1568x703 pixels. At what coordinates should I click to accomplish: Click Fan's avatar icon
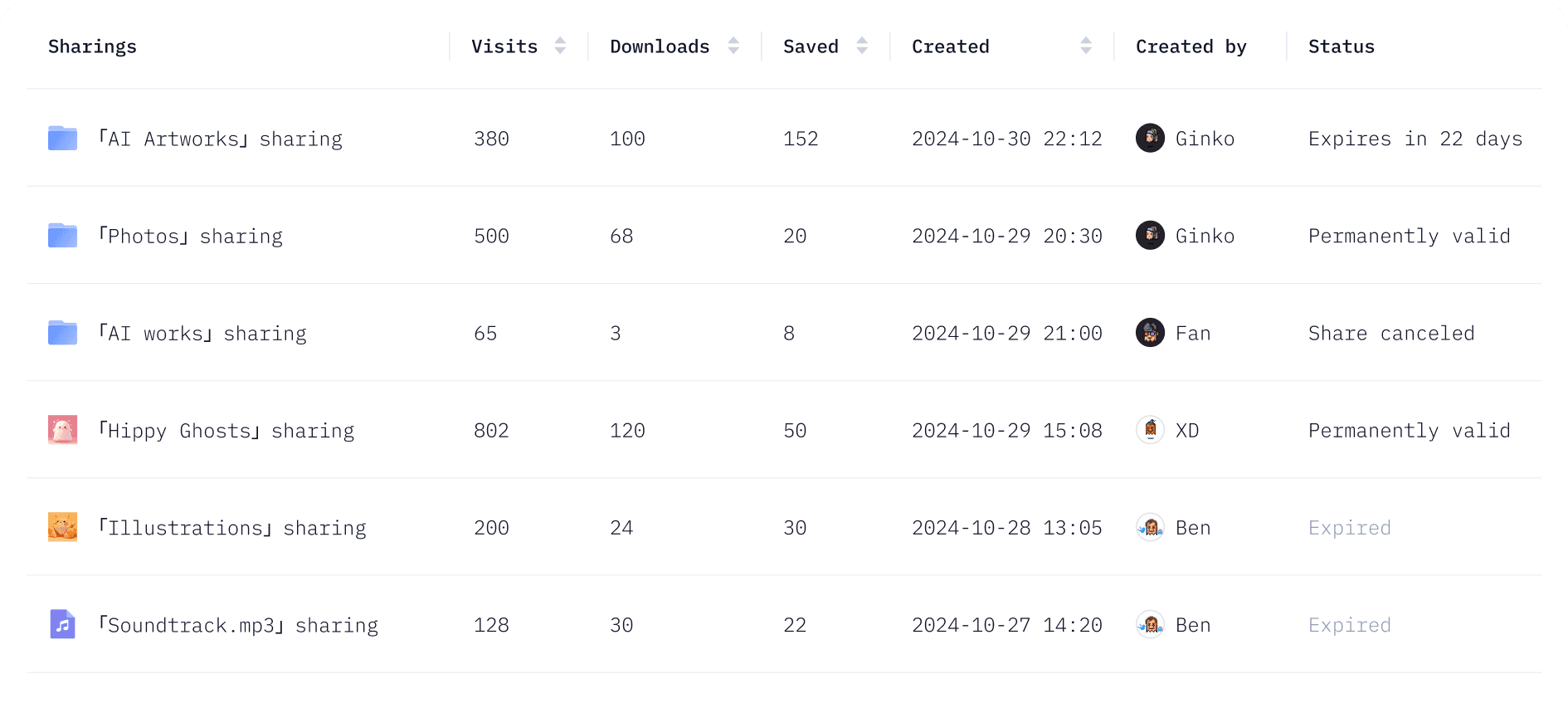coord(1150,333)
